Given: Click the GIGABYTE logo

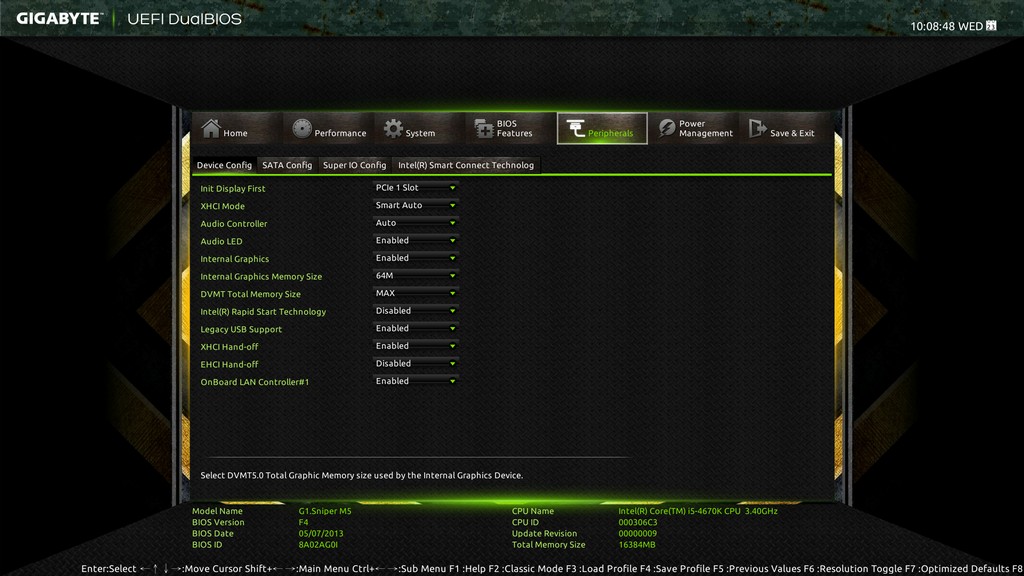Looking at the screenshot, I should tap(59, 18).
